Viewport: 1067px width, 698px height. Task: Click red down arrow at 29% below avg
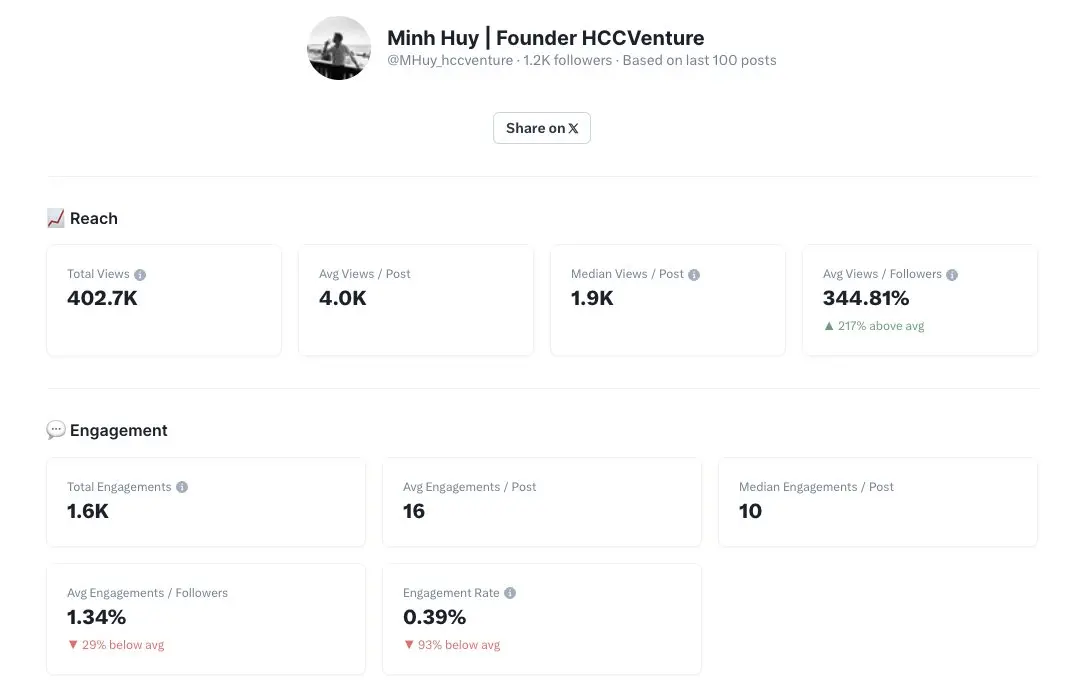[73, 644]
